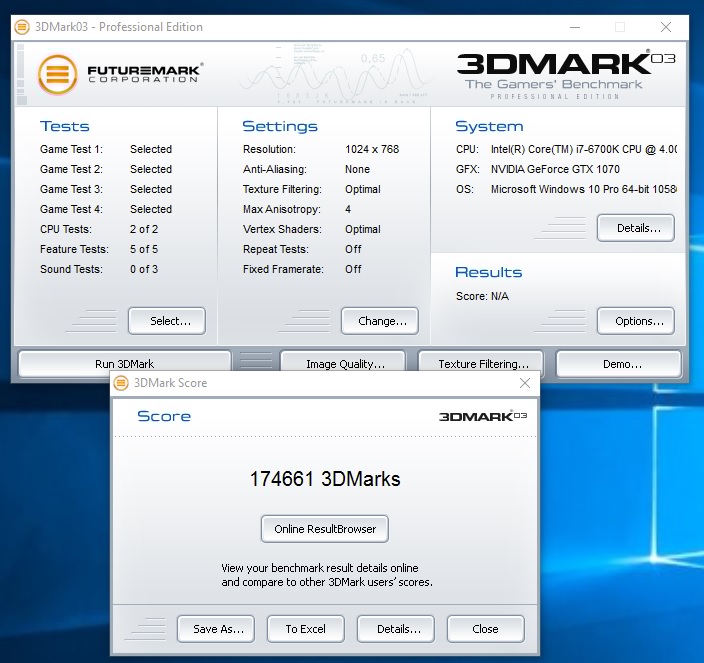Click the Vertex Shaders: setting label
Viewport: 704px width, 663px height.
coord(282,229)
